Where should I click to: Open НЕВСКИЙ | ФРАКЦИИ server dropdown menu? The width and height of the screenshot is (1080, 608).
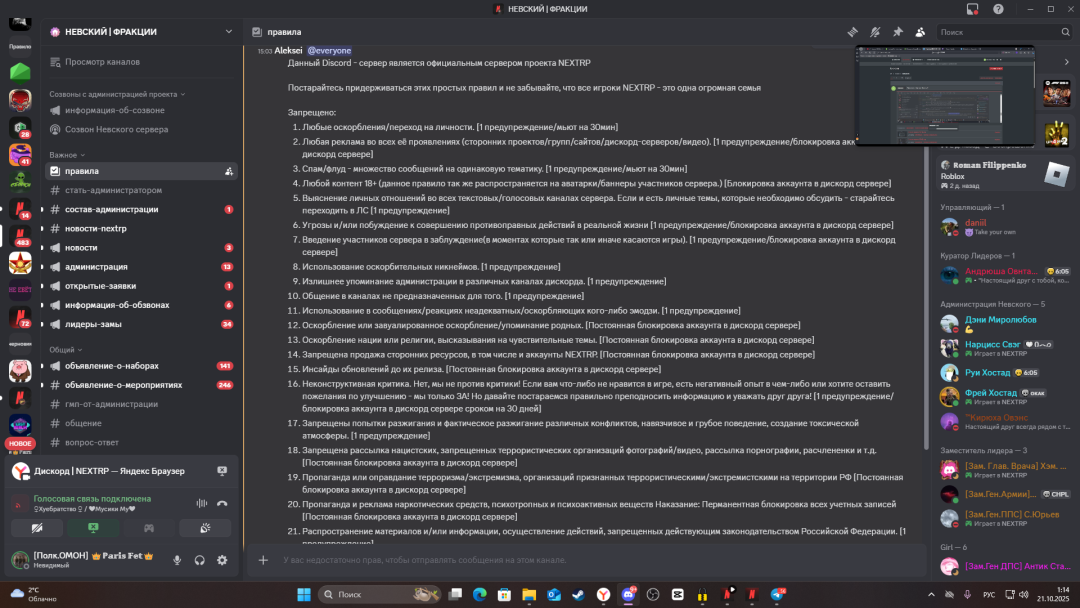coord(140,32)
